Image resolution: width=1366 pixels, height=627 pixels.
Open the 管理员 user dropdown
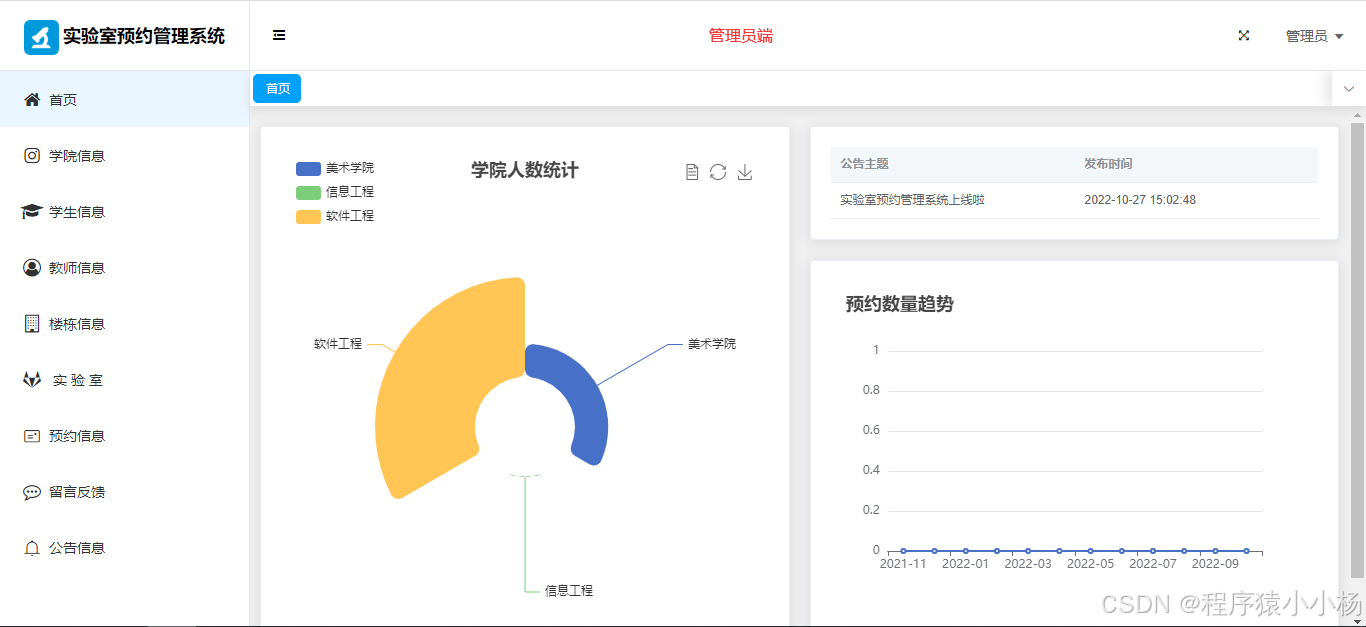(1314, 36)
